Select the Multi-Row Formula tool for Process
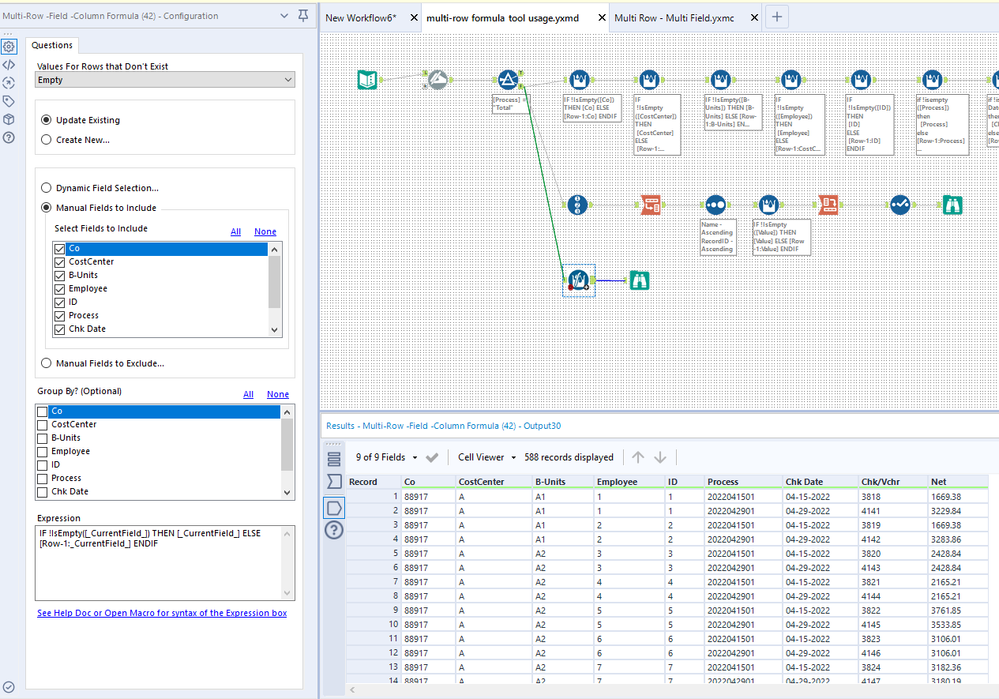This screenshot has width=999, height=699. click(932, 80)
